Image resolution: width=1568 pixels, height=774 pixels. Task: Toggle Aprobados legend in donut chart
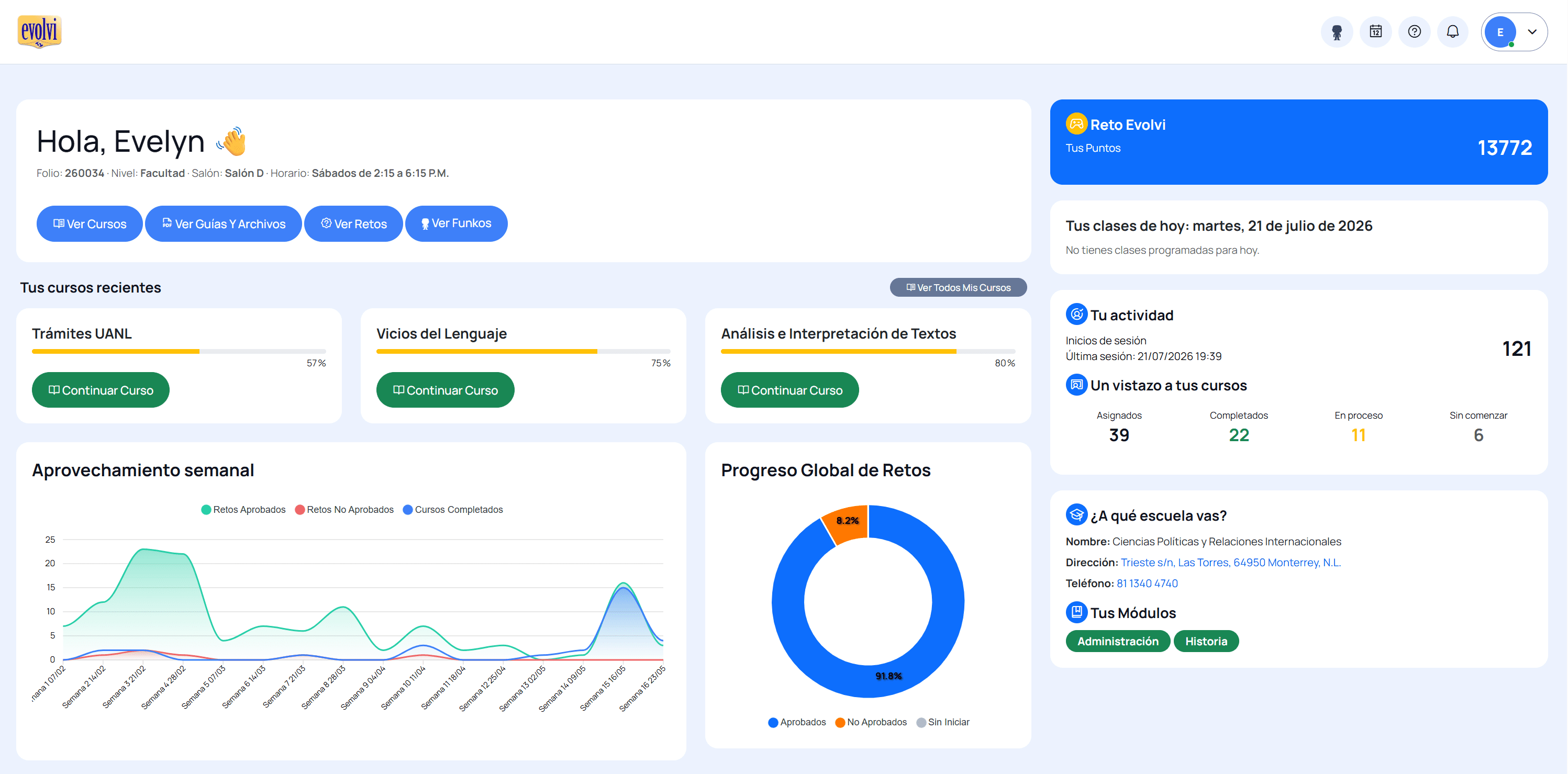point(797,722)
